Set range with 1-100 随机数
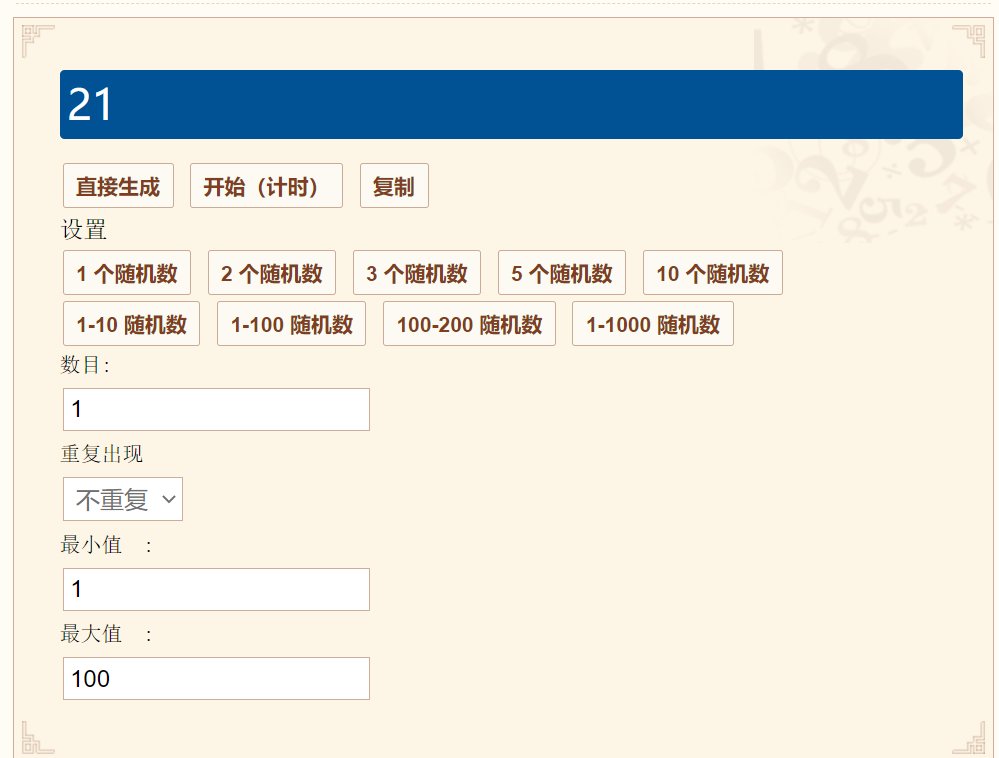 [291, 324]
